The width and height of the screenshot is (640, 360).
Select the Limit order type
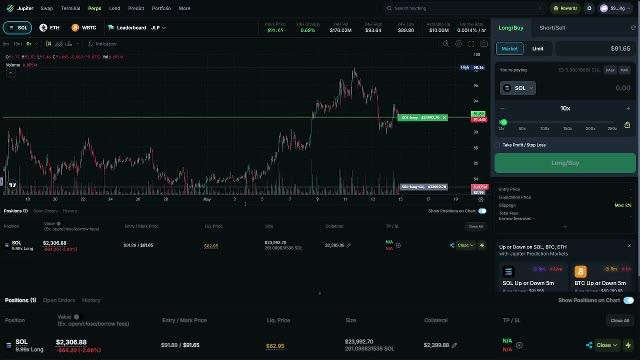coord(538,49)
